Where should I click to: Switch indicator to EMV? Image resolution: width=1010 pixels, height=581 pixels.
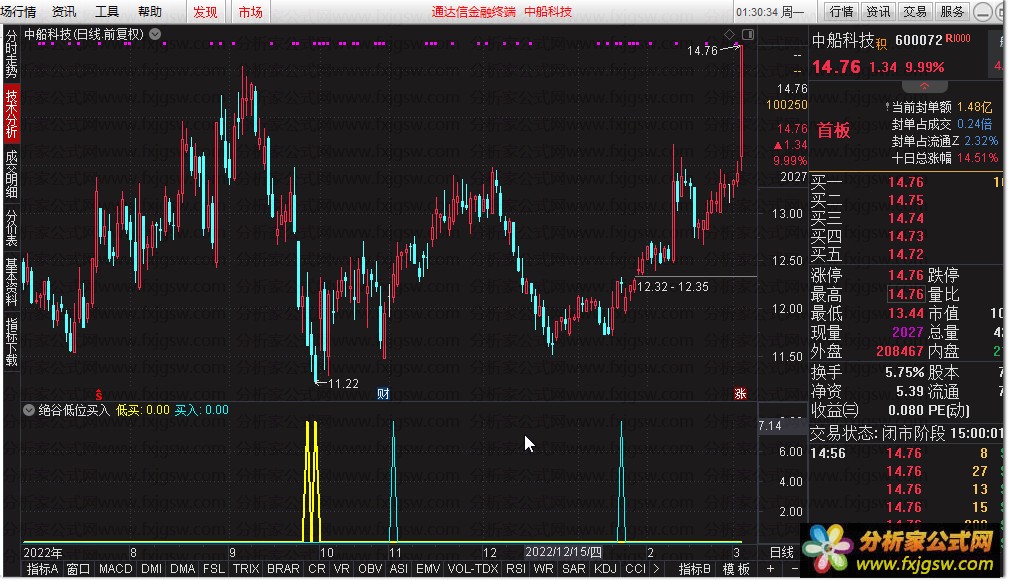coord(428,569)
